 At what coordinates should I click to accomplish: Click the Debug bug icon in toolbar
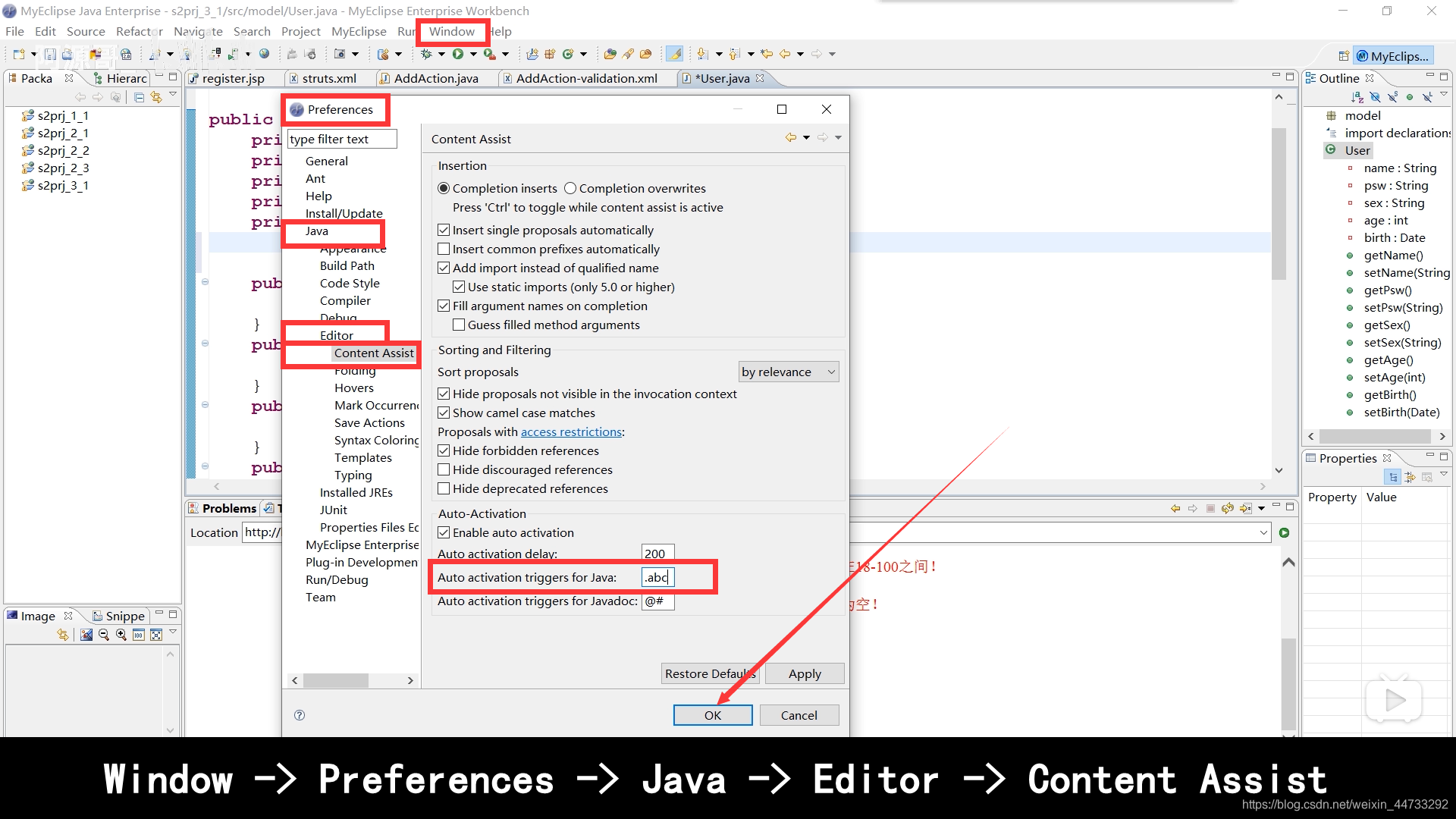click(x=426, y=54)
